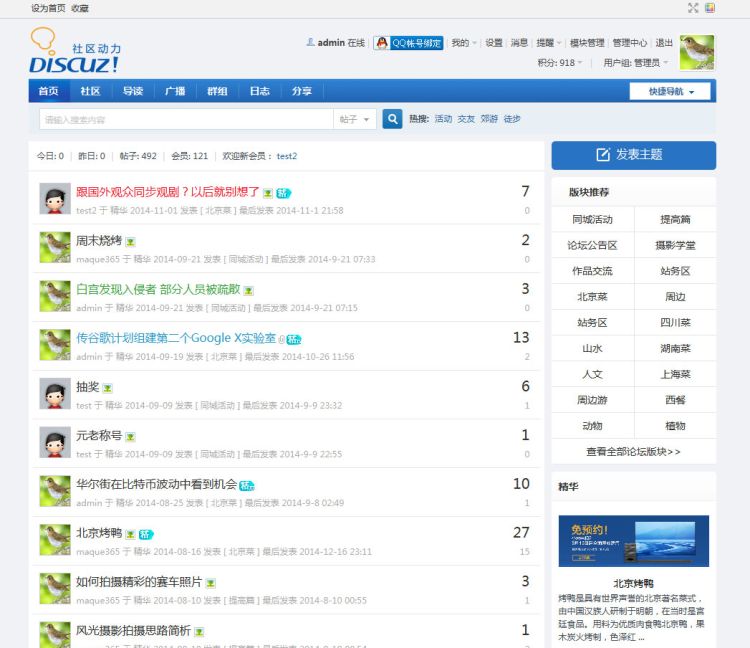Open the admin bird avatar at top right
750x648 pixels.
pos(697,53)
